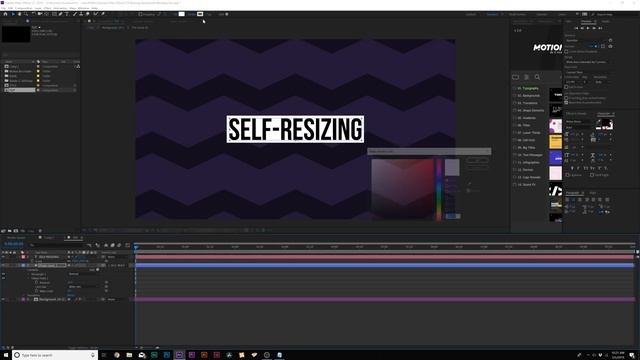This screenshot has width=640, height=360.
Task: Jump to first frame in Preview panel
Action: [576, 28]
